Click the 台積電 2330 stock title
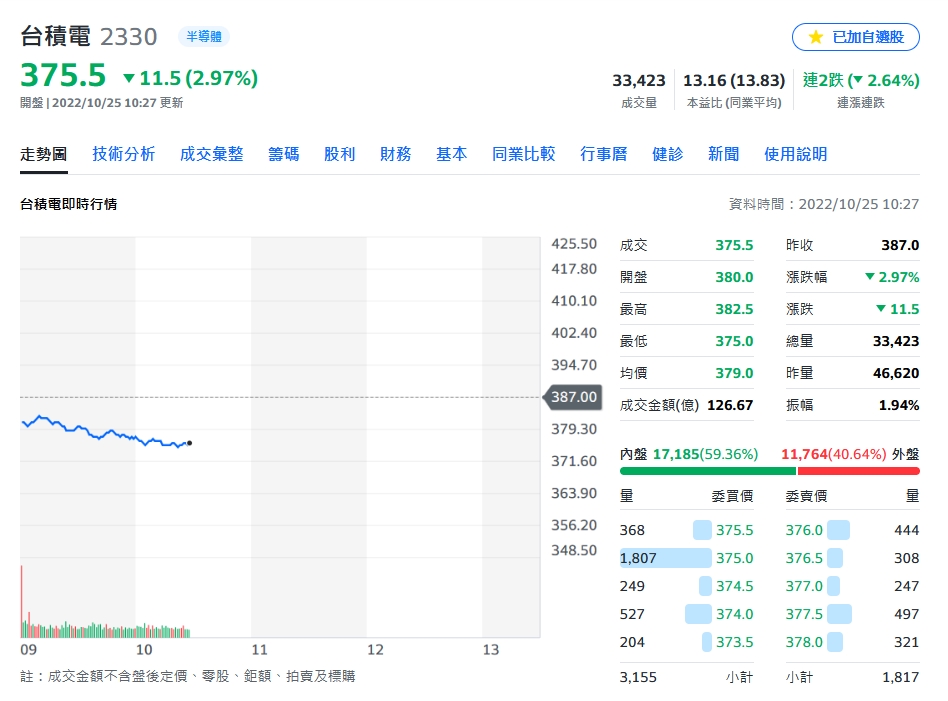The image size is (948, 701). [89, 36]
